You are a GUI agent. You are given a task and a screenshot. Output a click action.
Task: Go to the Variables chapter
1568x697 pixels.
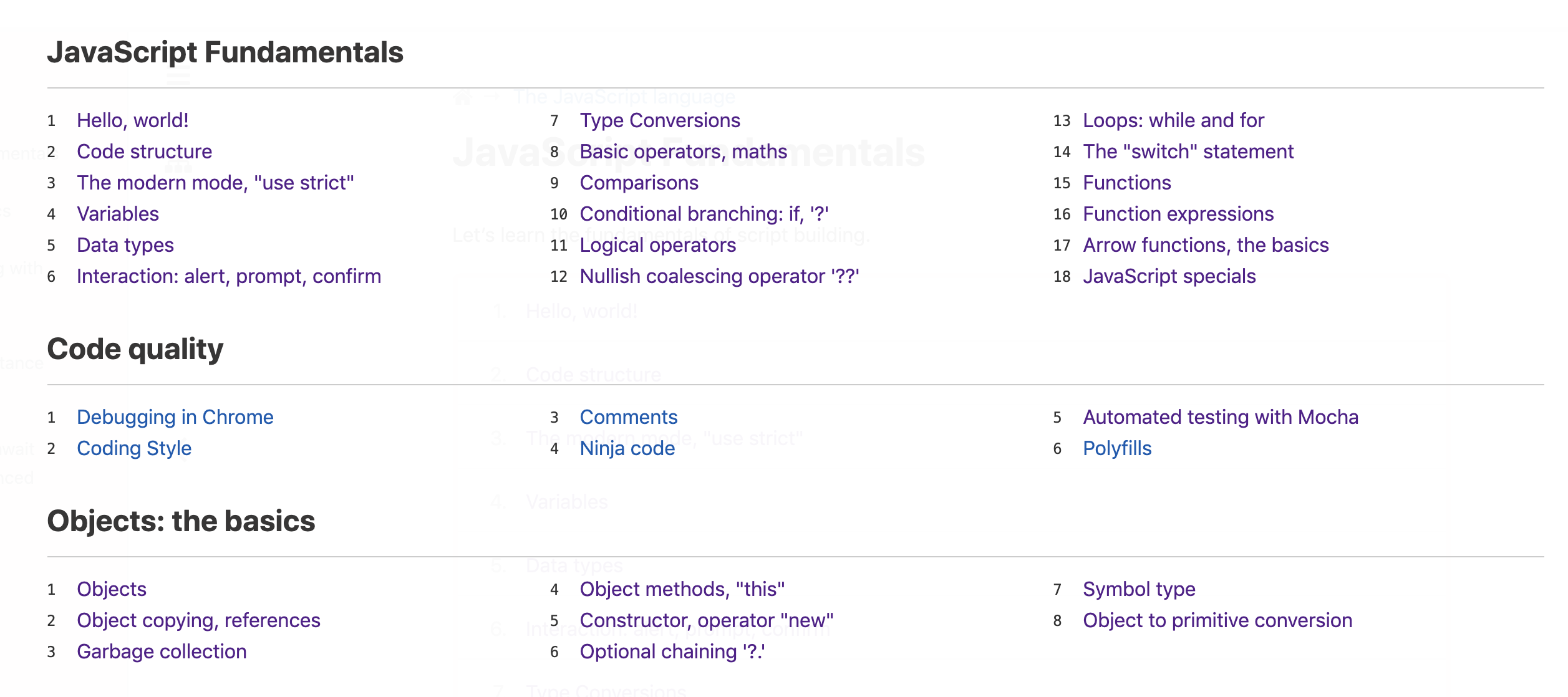coord(118,214)
